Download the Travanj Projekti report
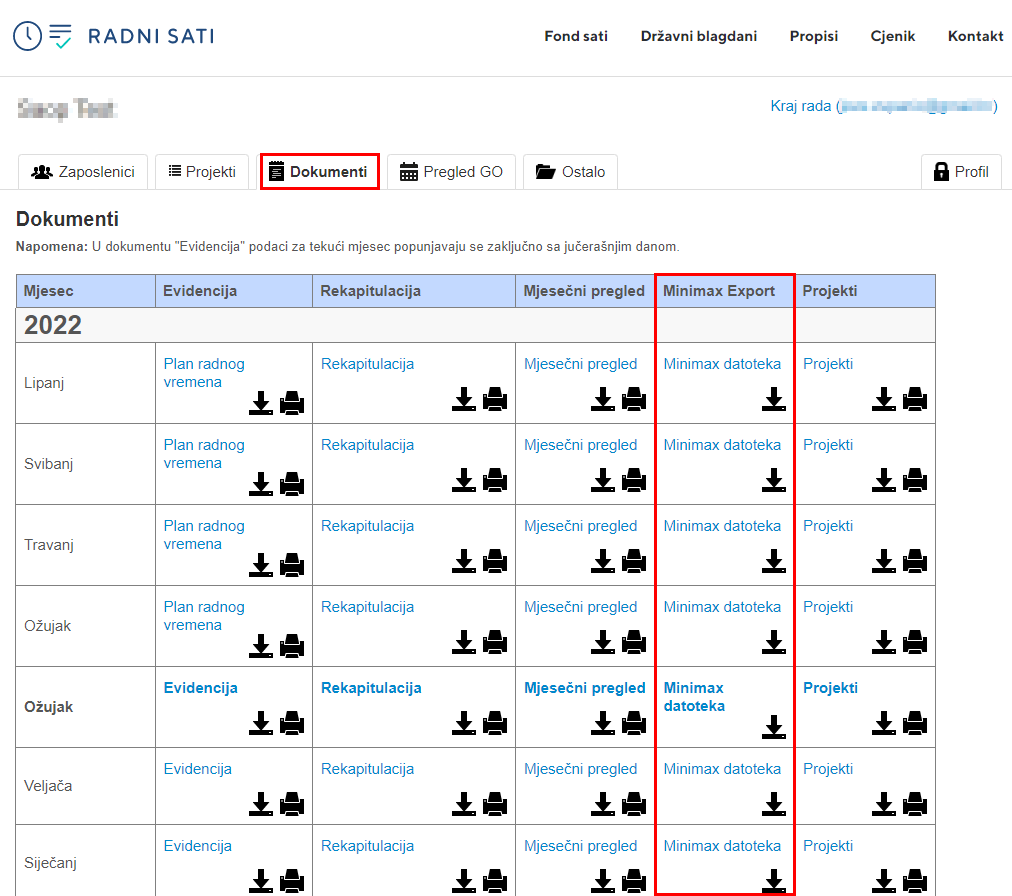This screenshot has width=1012, height=896. (884, 562)
